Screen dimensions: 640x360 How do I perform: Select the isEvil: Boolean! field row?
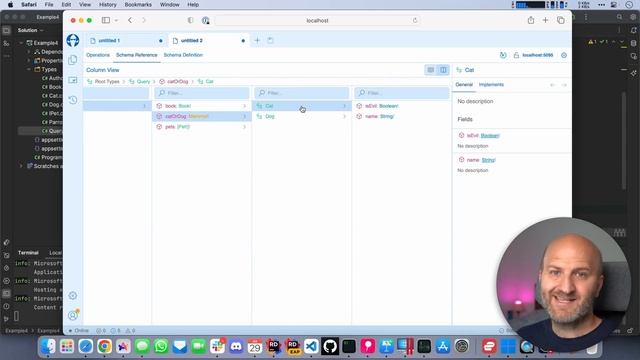coord(402,106)
